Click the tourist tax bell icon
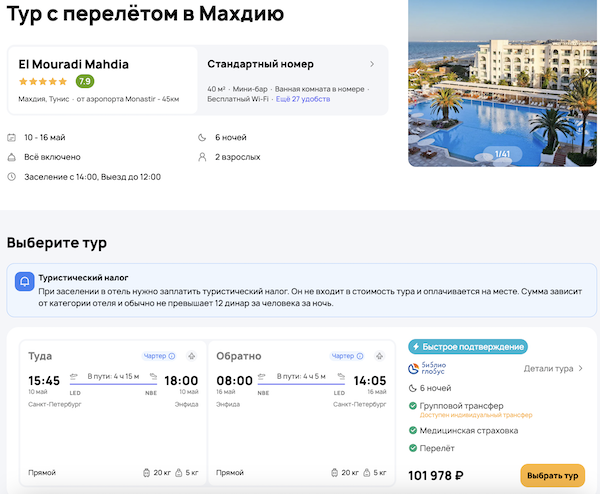The height and width of the screenshot is (494, 600). pos(25,284)
